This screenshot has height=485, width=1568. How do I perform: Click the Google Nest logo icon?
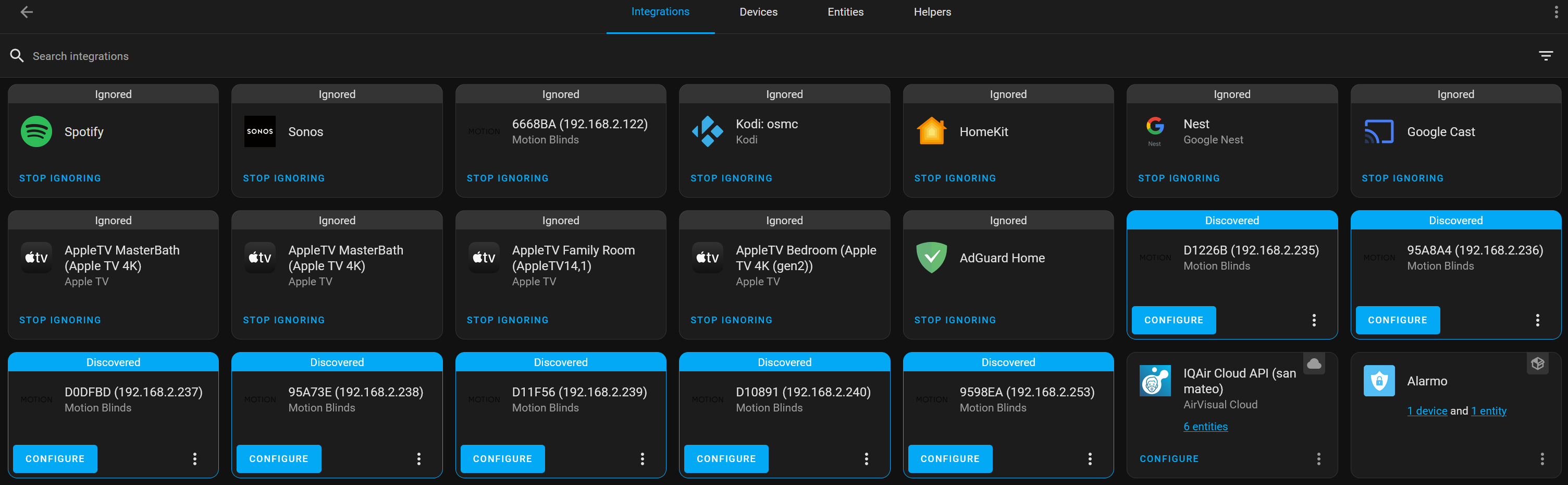(x=1155, y=131)
